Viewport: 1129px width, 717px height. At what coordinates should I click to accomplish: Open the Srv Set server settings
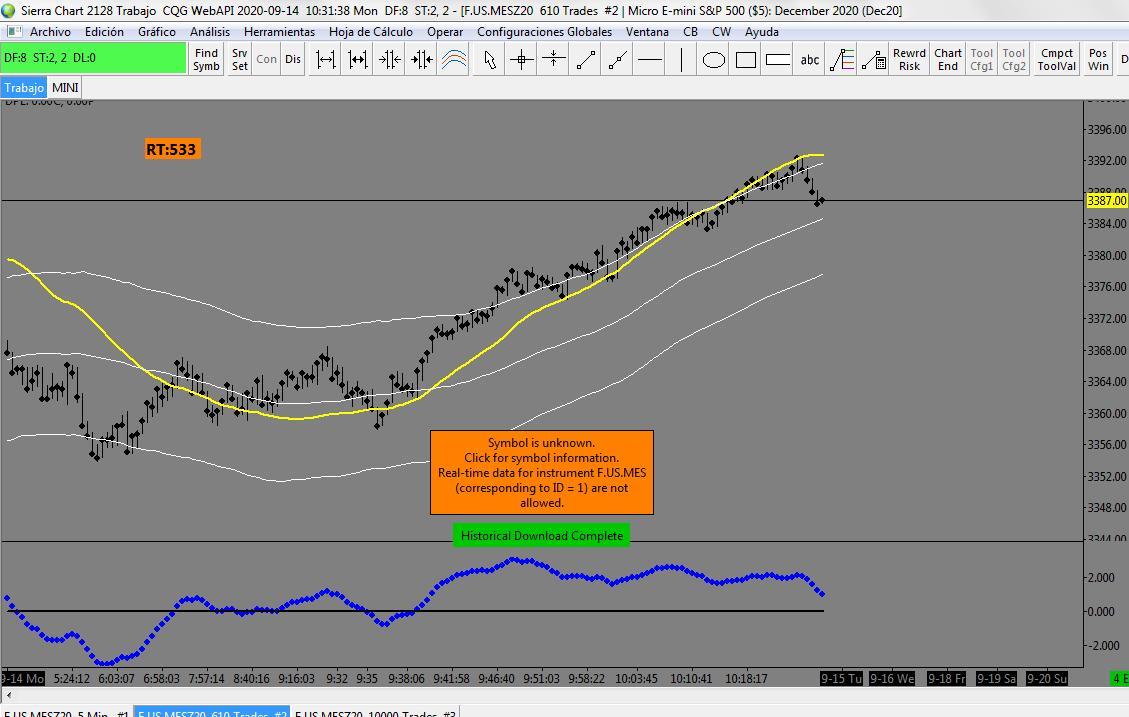(240, 59)
